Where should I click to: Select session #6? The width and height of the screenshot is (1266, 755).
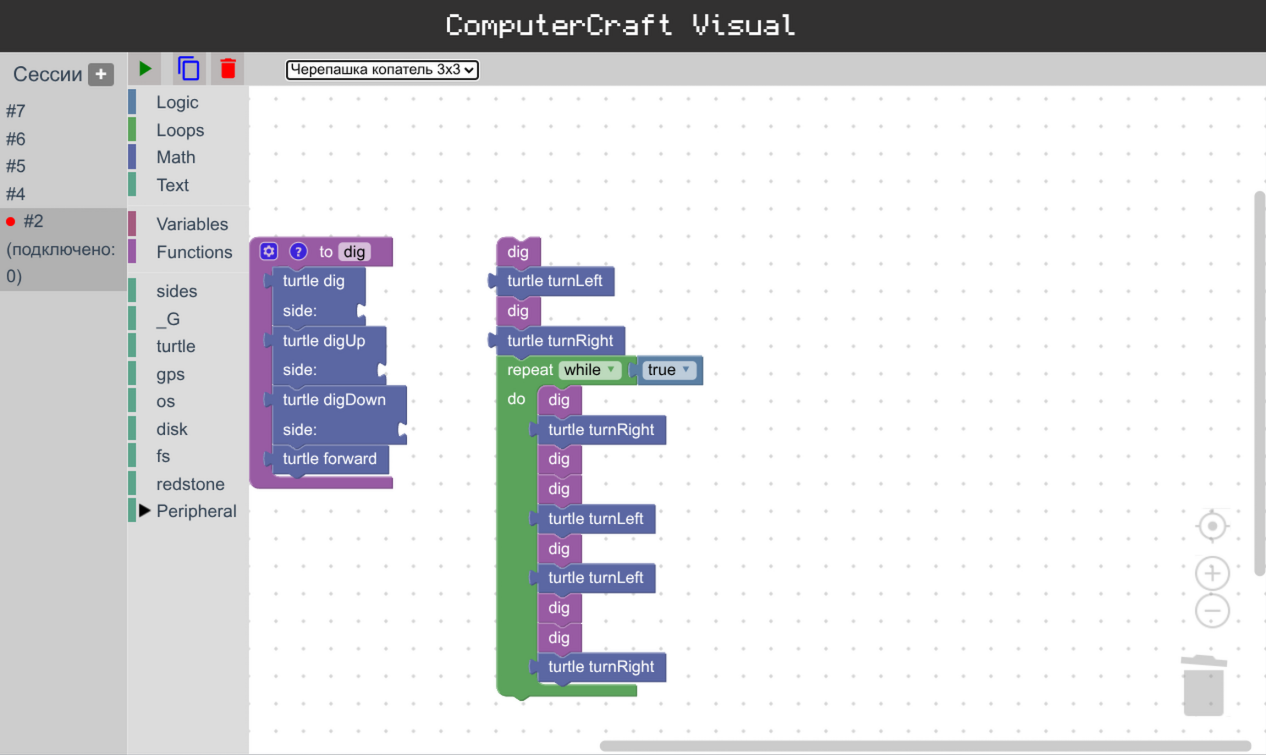click(63, 139)
